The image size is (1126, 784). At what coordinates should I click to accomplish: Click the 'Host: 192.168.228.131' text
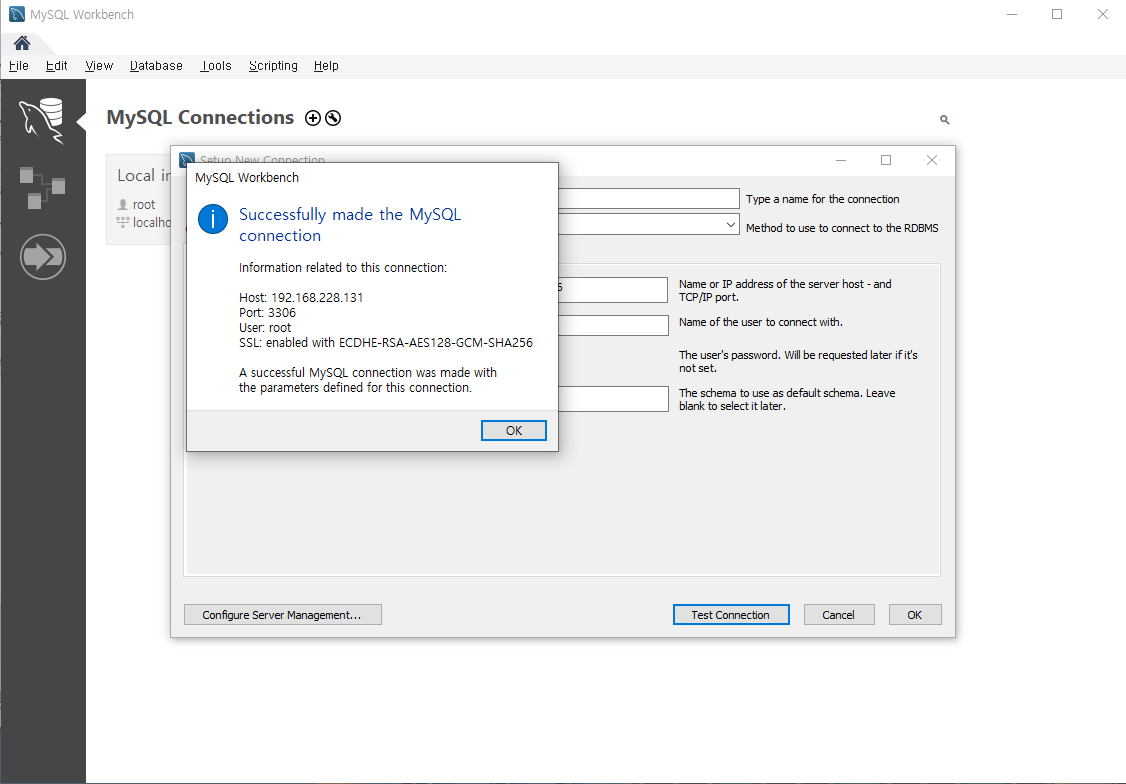(301, 297)
